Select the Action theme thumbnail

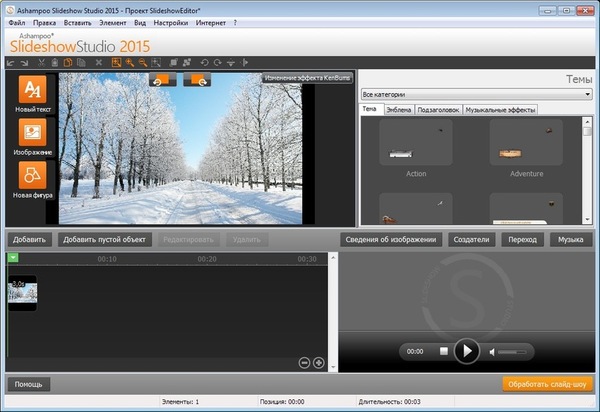pyautogui.click(x=416, y=142)
